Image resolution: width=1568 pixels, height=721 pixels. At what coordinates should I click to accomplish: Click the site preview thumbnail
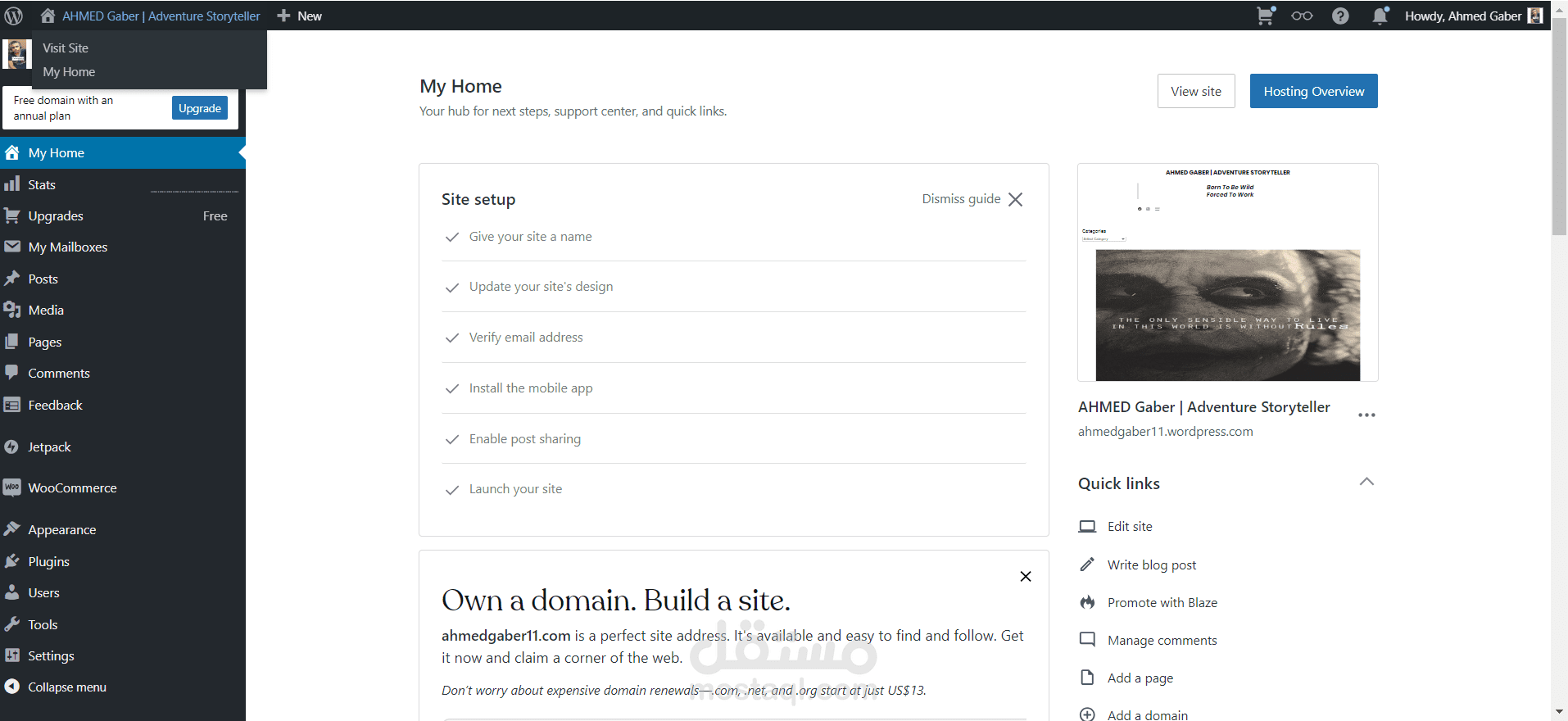(x=1227, y=272)
